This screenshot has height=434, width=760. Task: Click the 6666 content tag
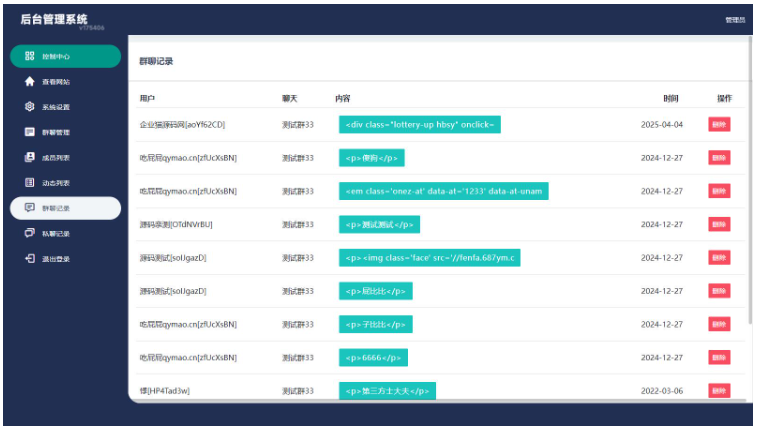coord(374,357)
